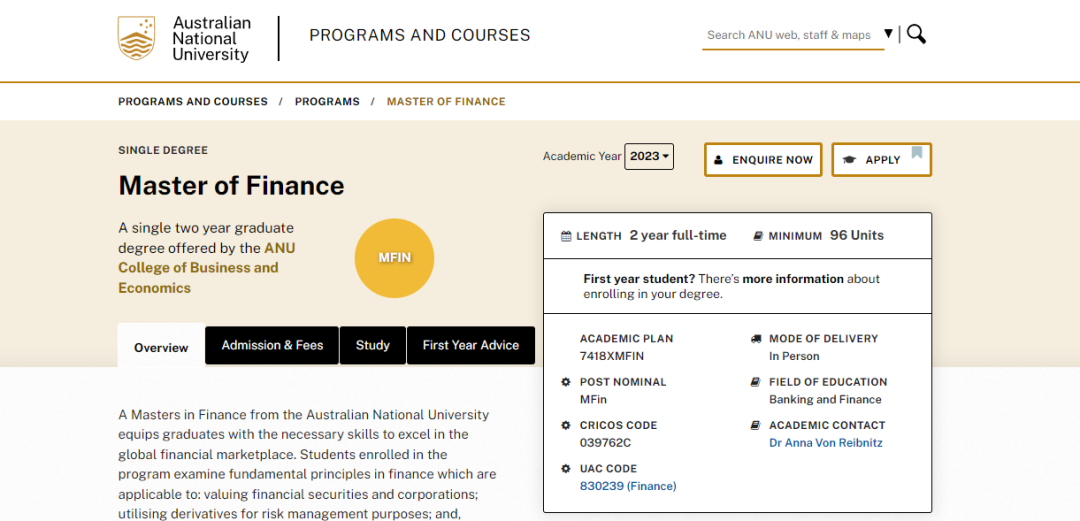The width and height of the screenshot is (1080, 521).
Task: Click the '2 year full-time' length value
Action: (x=678, y=236)
